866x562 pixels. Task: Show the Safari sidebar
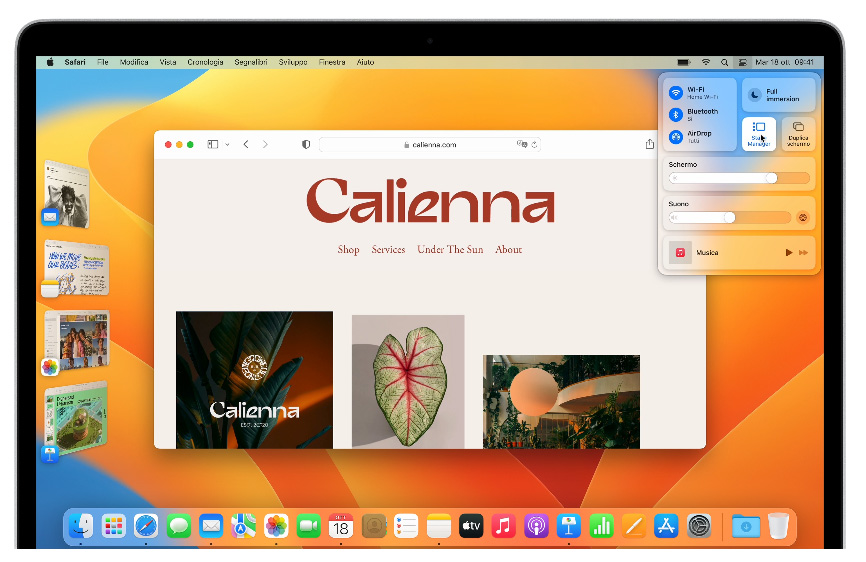point(213,144)
